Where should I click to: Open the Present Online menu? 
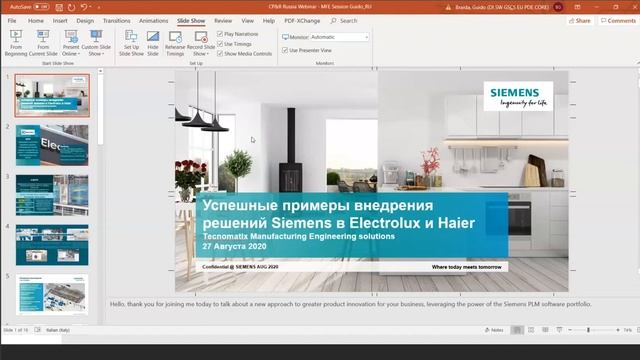(71, 43)
